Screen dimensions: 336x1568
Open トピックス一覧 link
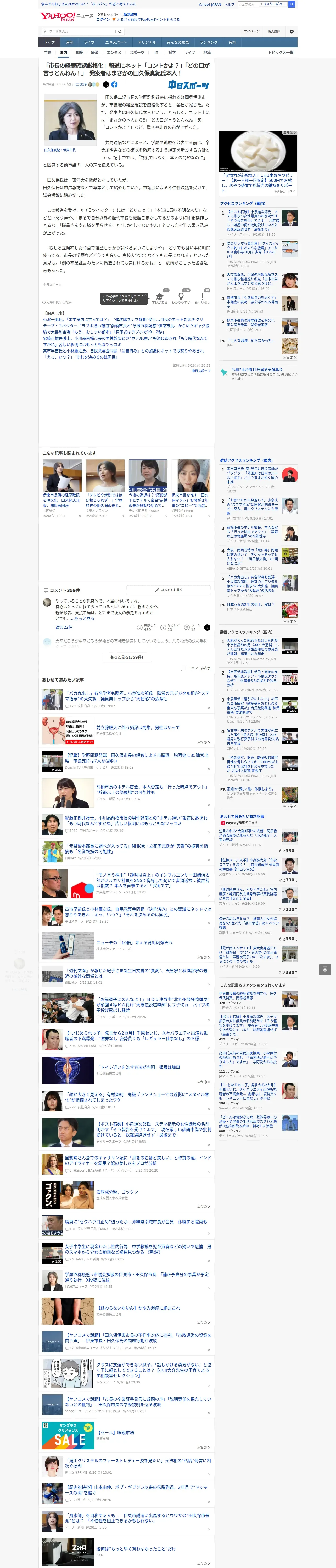click(x=281, y=52)
